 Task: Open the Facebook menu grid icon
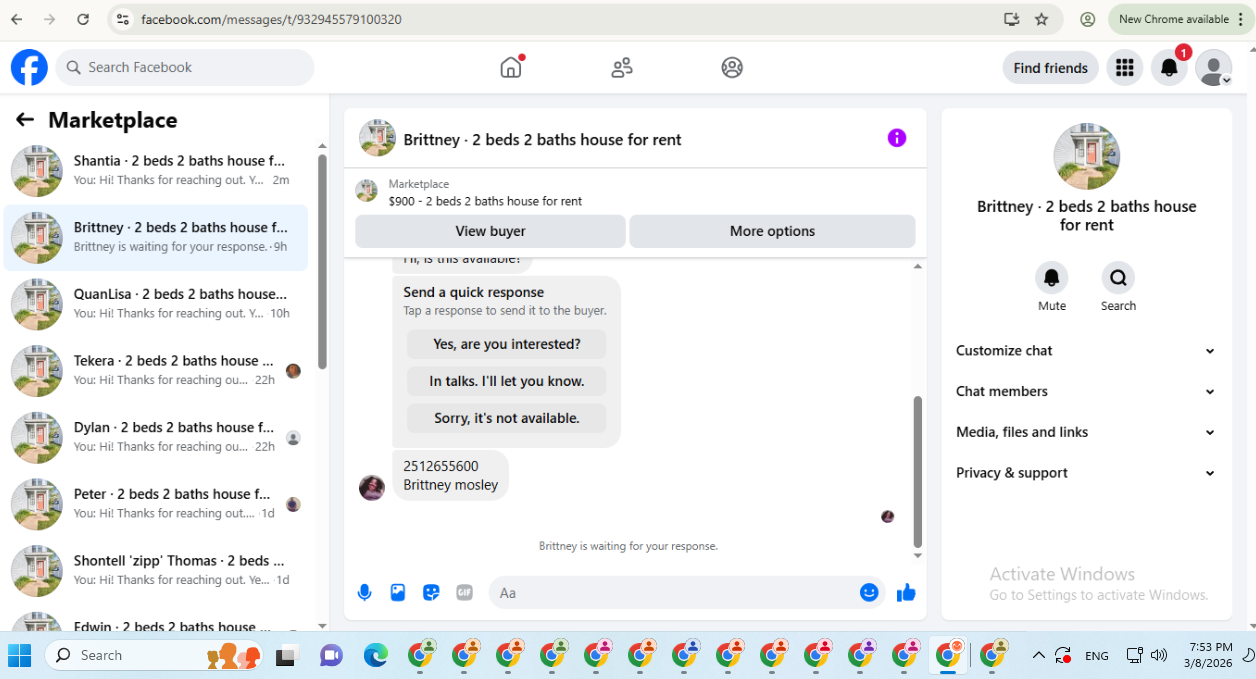pos(1125,67)
